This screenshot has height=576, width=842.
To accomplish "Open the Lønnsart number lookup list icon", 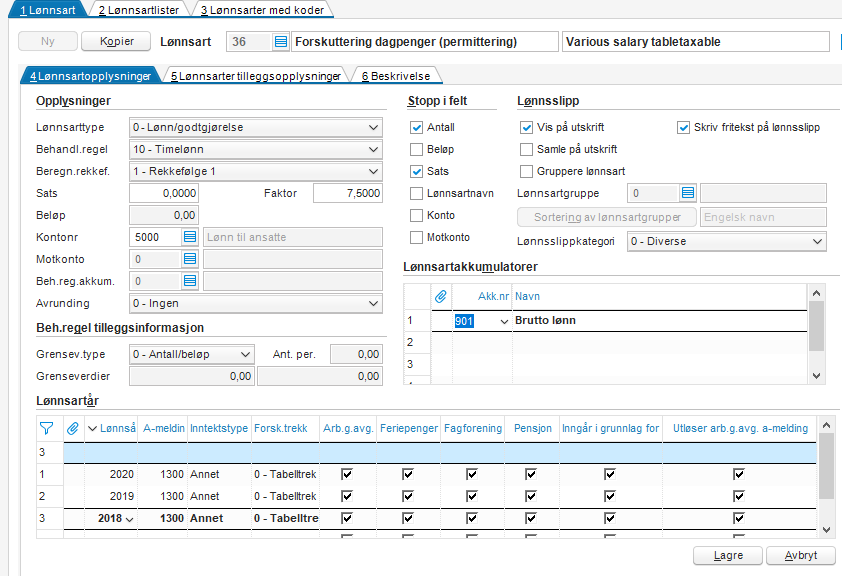I will click(x=281, y=42).
